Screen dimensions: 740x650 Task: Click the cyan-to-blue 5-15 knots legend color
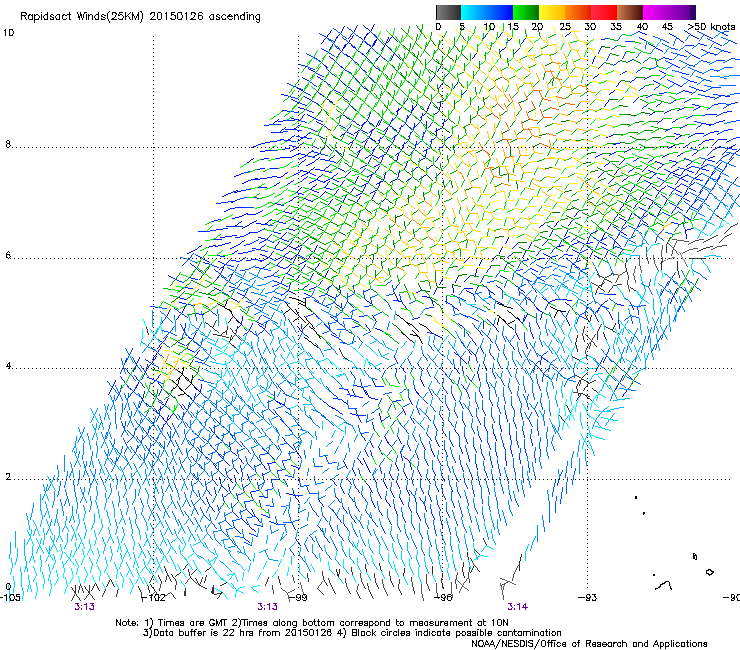tap(487, 12)
